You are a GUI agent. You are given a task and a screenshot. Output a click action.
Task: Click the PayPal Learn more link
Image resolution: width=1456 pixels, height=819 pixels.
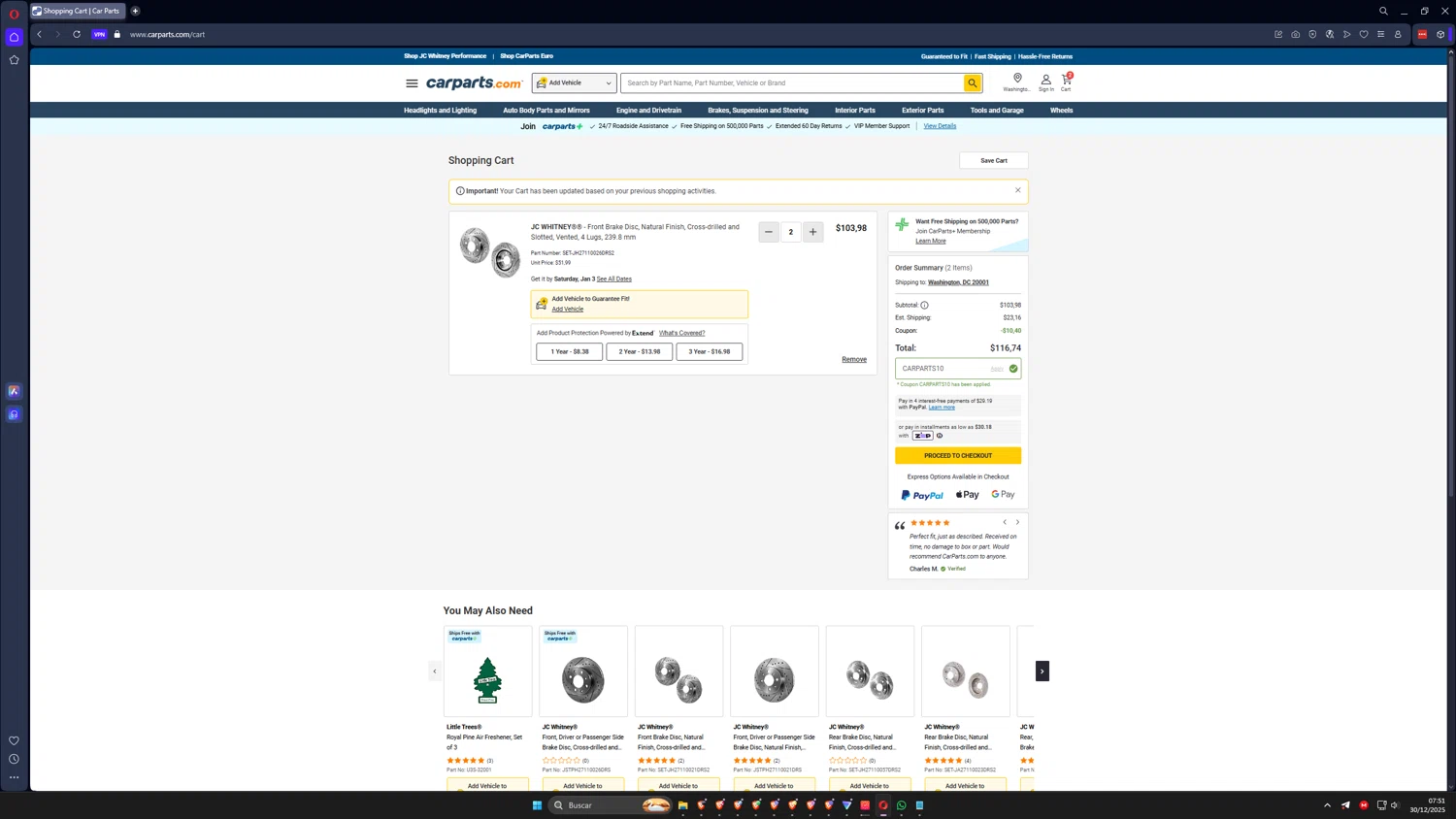pyautogui.click(x=942, y=408)
